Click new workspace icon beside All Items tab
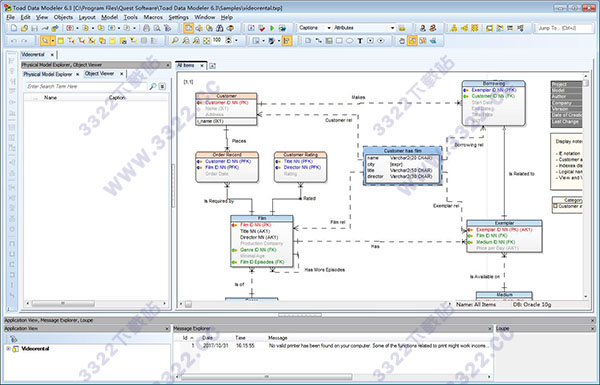 click(x=212, y=66)
